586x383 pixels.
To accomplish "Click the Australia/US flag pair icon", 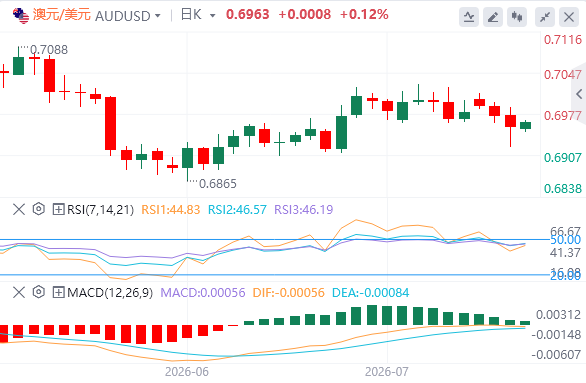I will [21, 16].
